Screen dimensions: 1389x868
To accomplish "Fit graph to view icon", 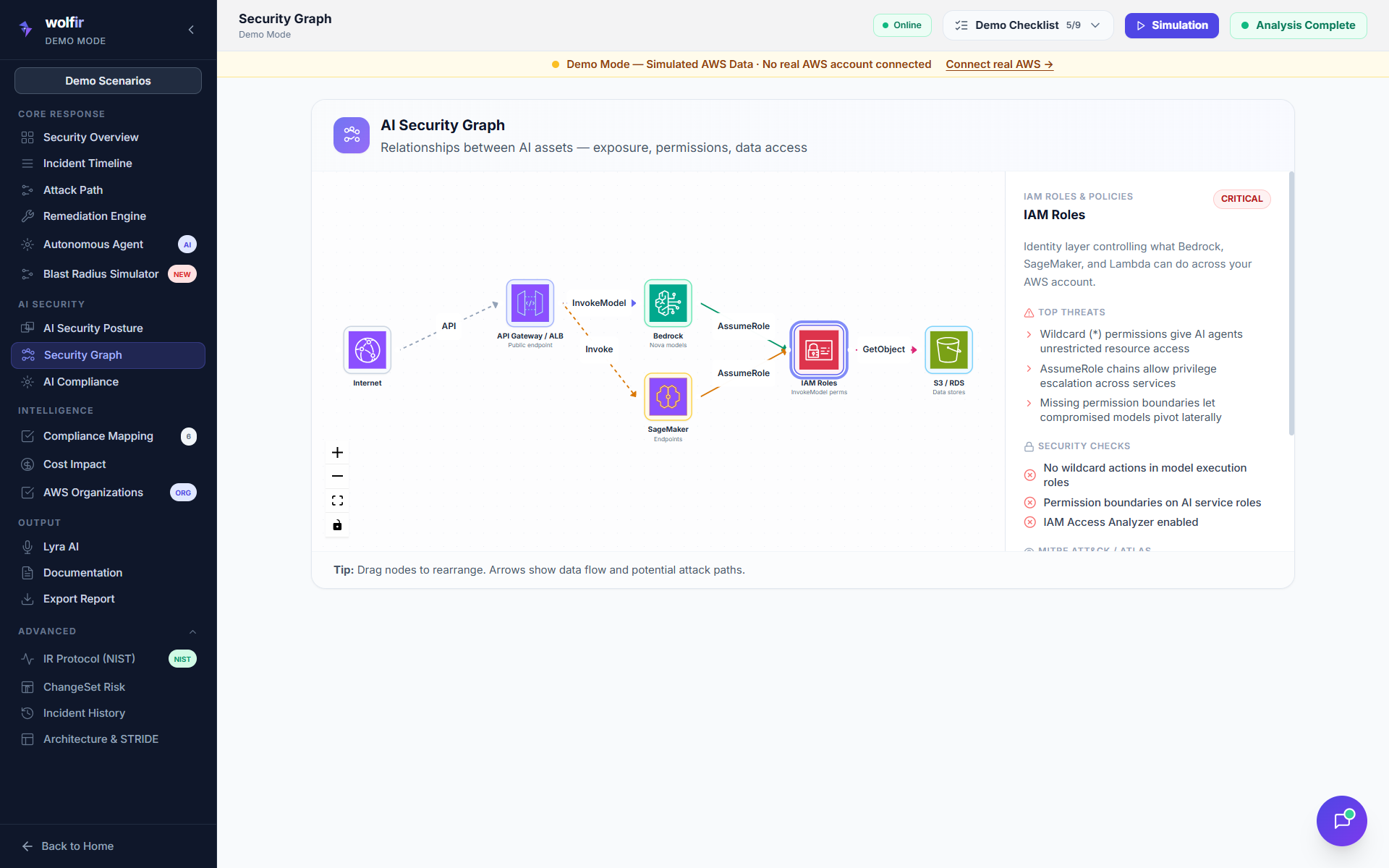I will (337, 501).
